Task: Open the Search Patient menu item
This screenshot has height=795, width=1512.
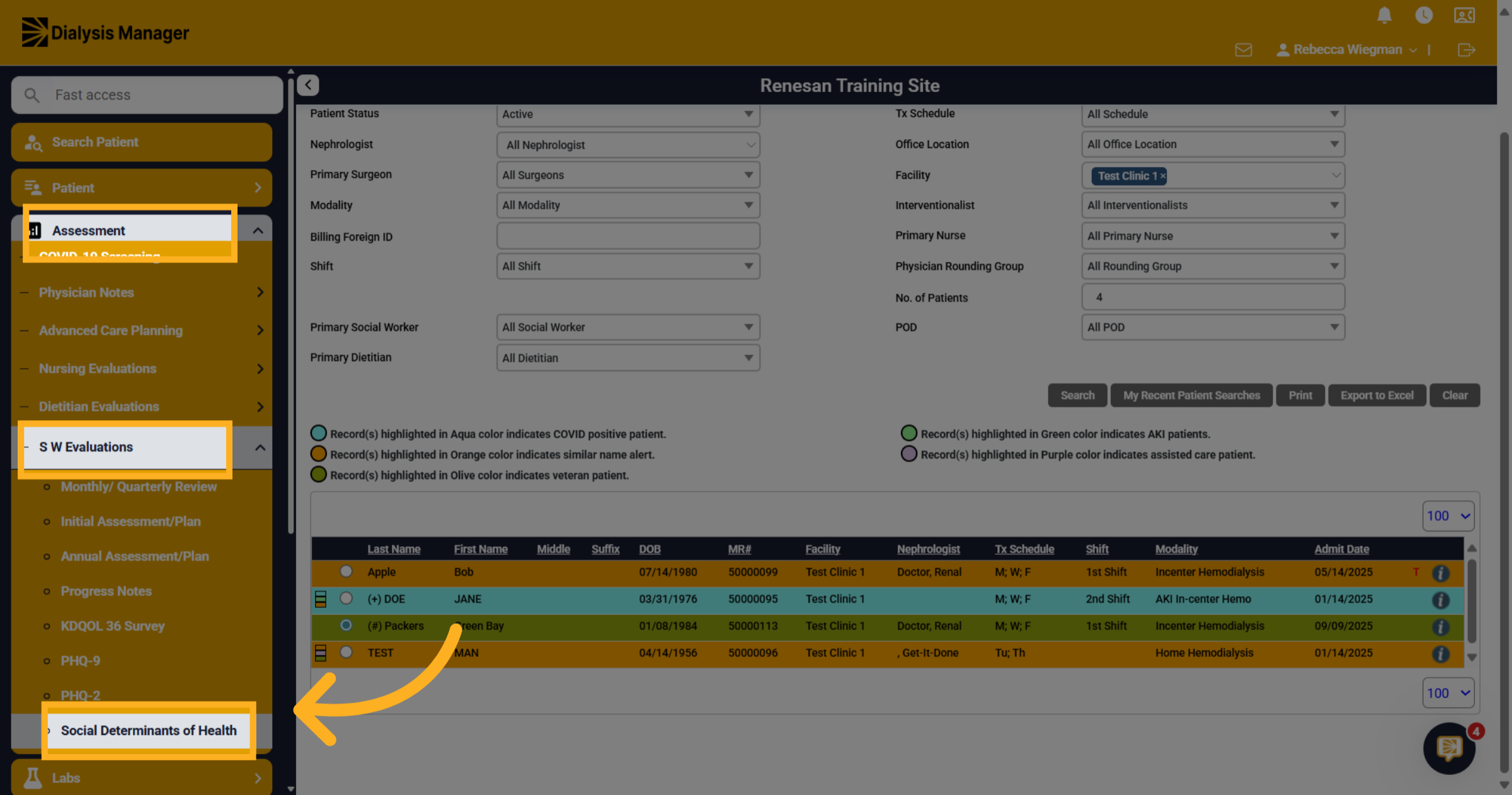Action: 142,142
